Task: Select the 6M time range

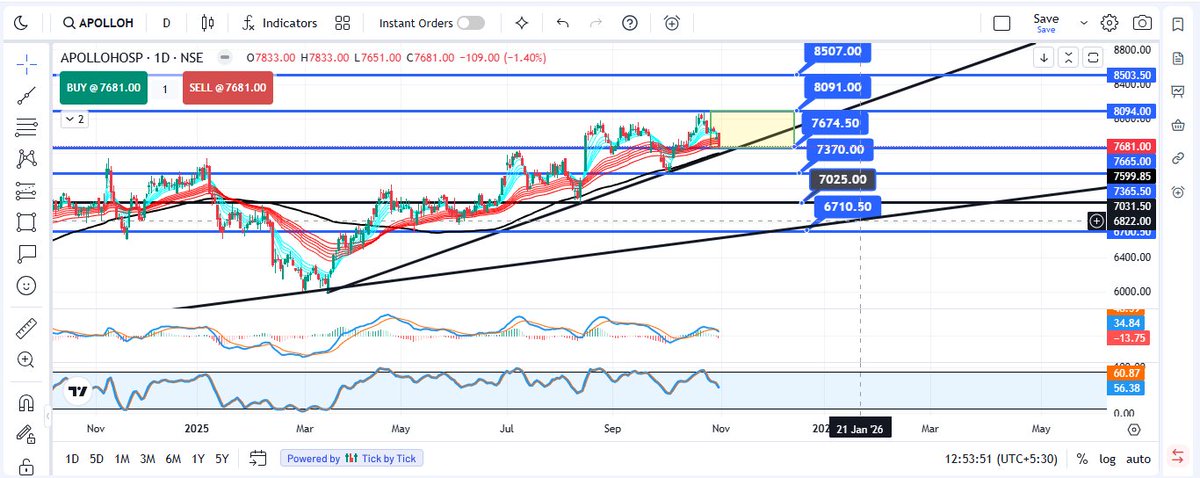Action: (173, 458)
